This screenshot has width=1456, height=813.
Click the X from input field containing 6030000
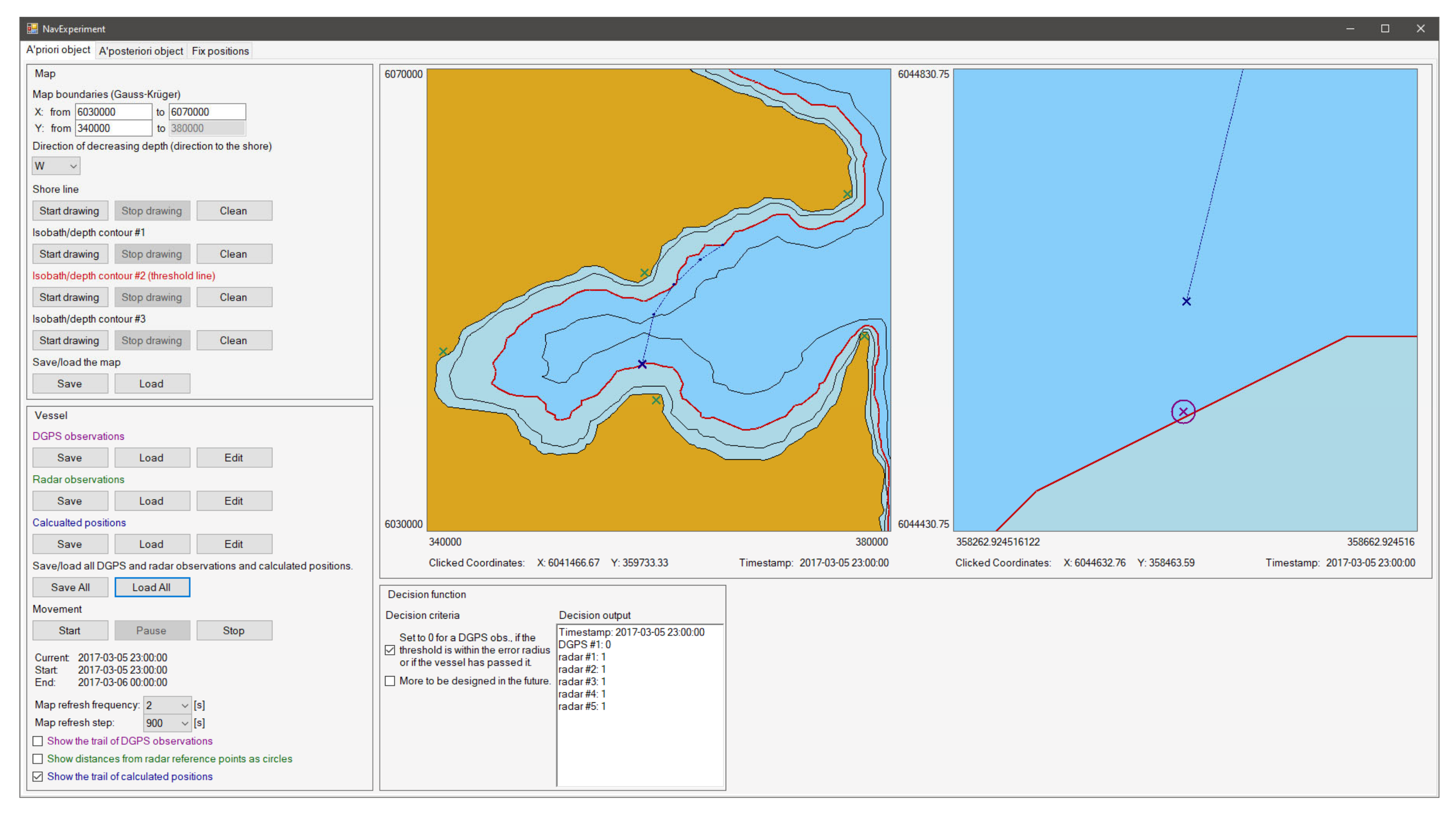click(x=113, y=112)
